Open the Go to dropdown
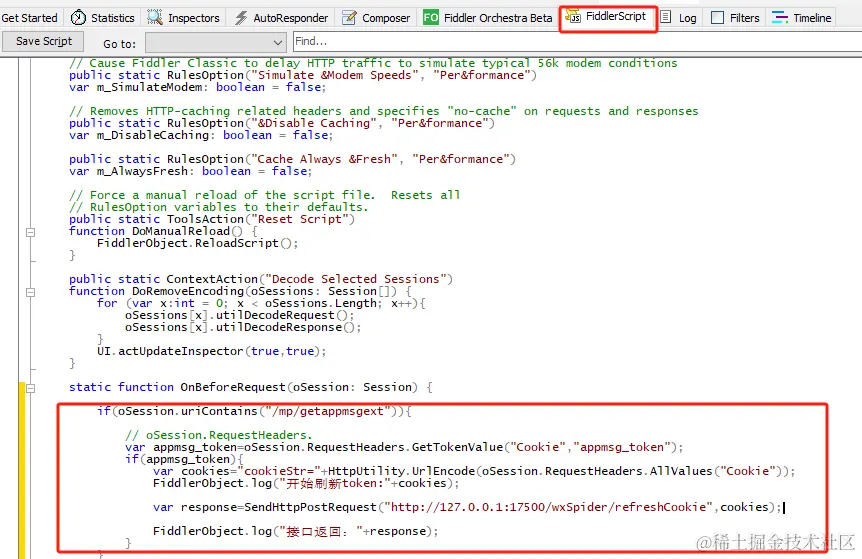The width and height of the screenshot is (862, 559). pyautogui.click(x=216, y=42)
